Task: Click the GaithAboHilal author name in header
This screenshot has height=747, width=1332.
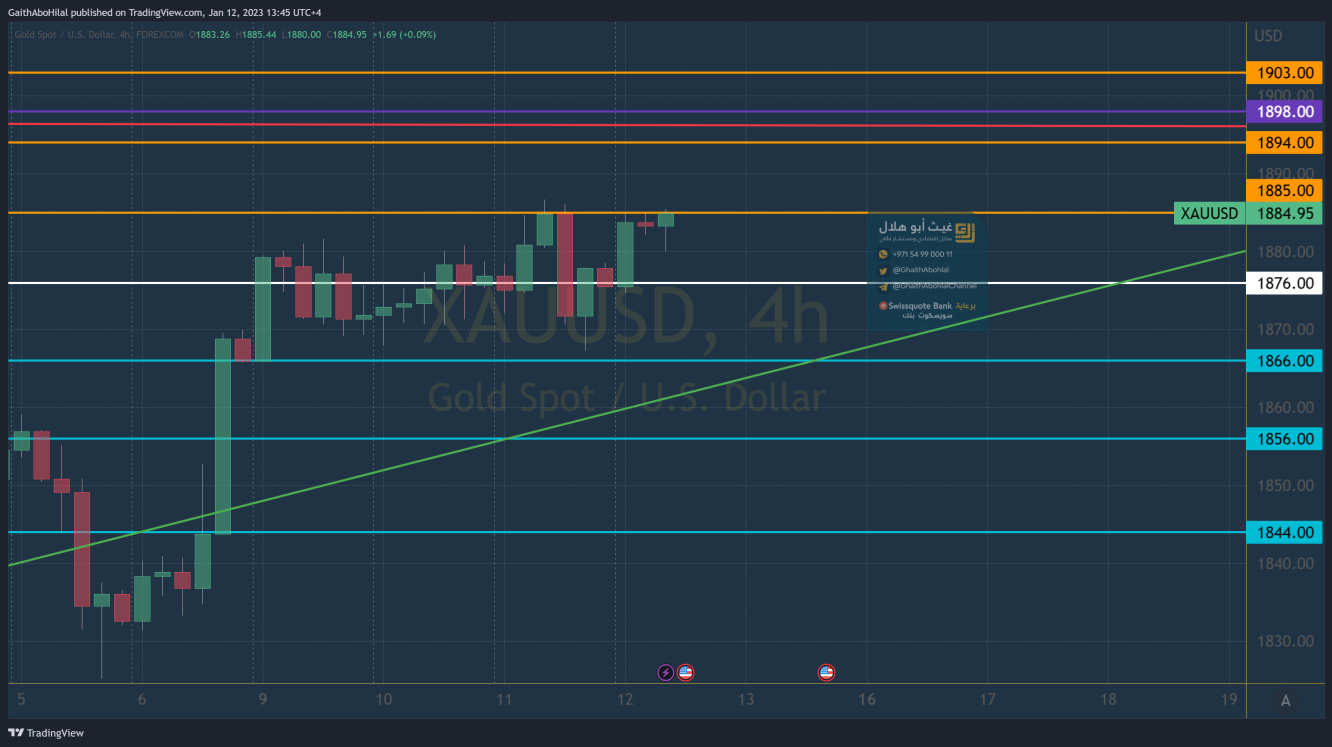Action: click(x=38, y=13)
